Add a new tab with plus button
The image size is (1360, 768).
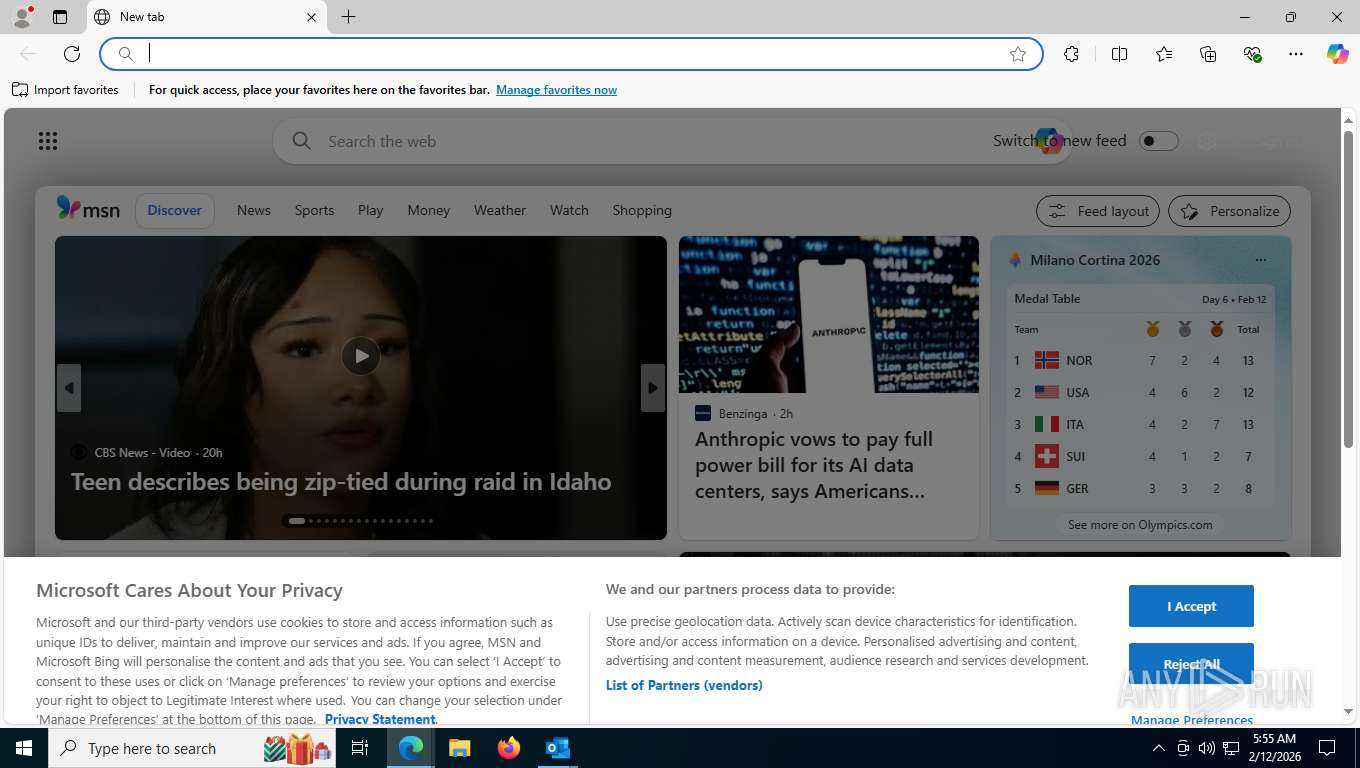click(348, 17)
